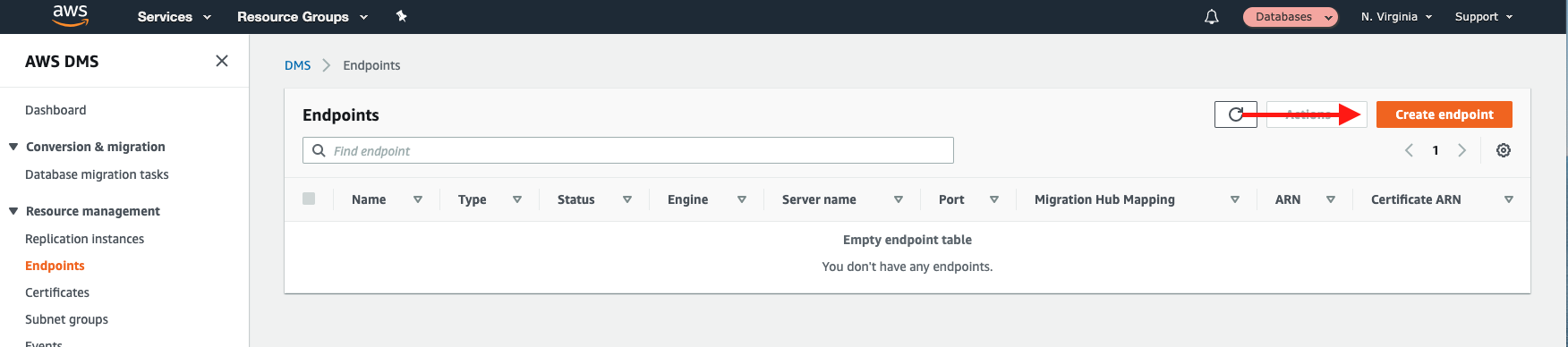Image resolution: width=1568 pixels, height=347 pixels.
Task: Click DMS breadcrumb link
Action: pos(297,65)
